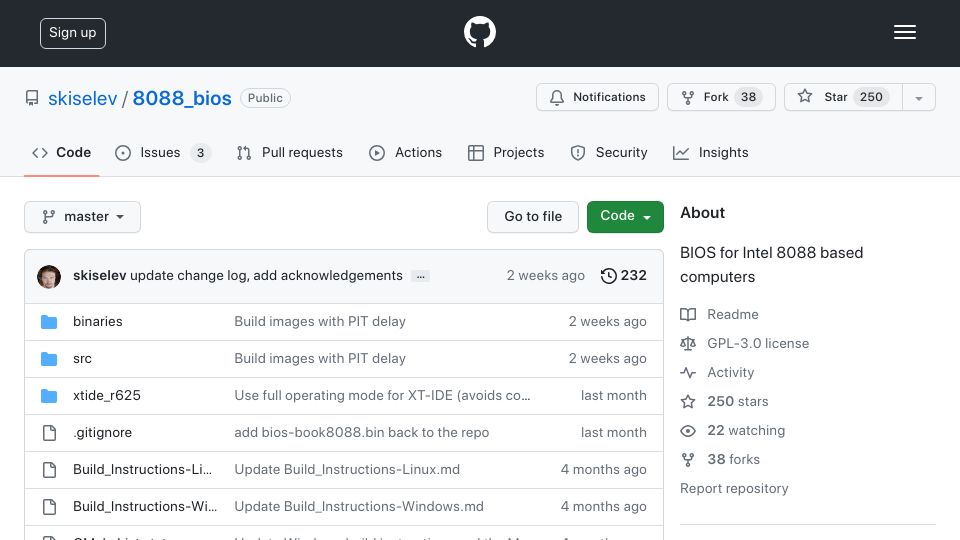Click skiselev commit author name
960x540 pixels.
point(99,276)
